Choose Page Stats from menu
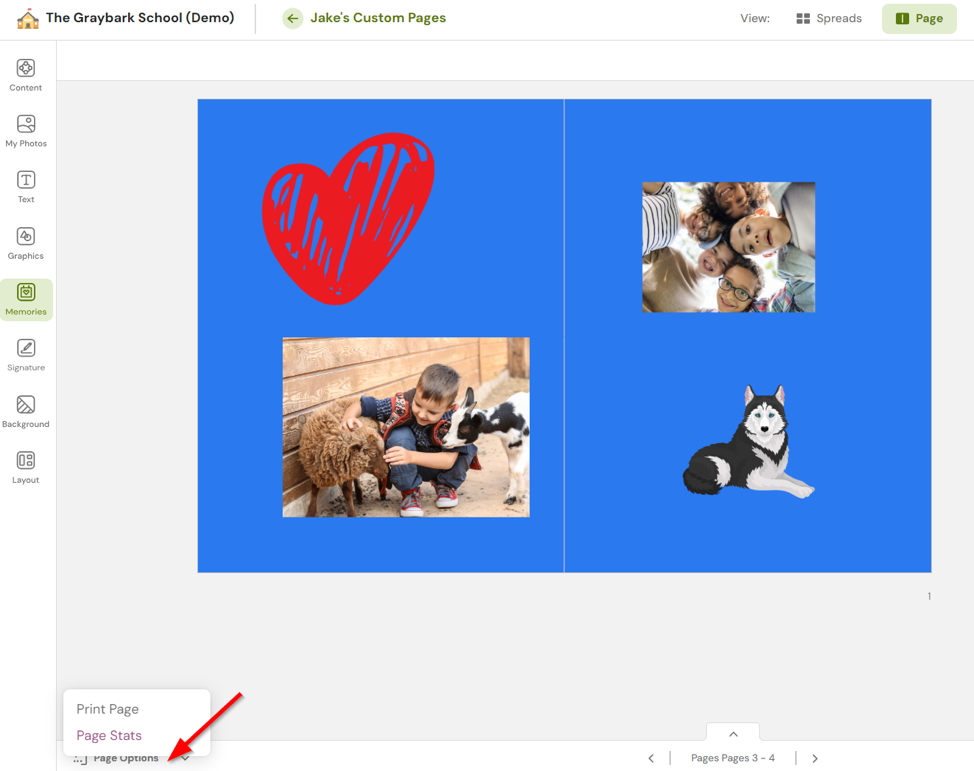Image resolution: width=974 pixels, height=771 pixels. (x=109, y=735)
